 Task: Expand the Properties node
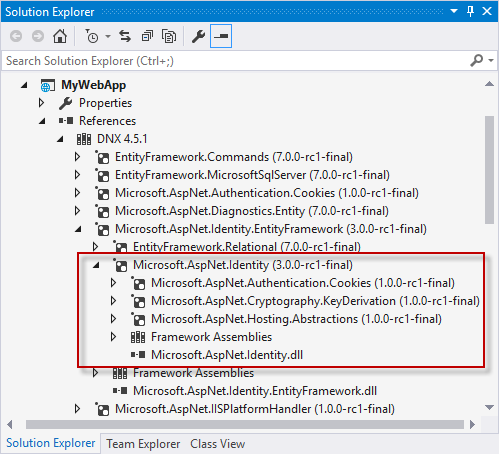click(41, 103)
